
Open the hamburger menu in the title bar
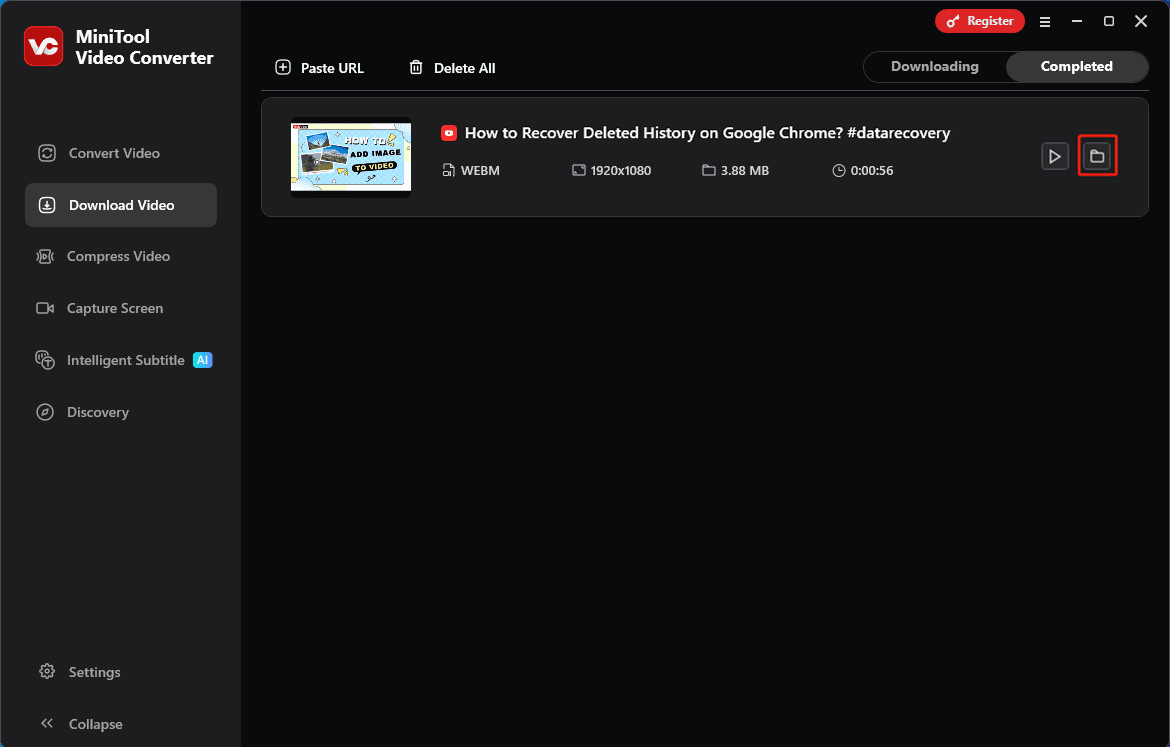click(1045, 22)
